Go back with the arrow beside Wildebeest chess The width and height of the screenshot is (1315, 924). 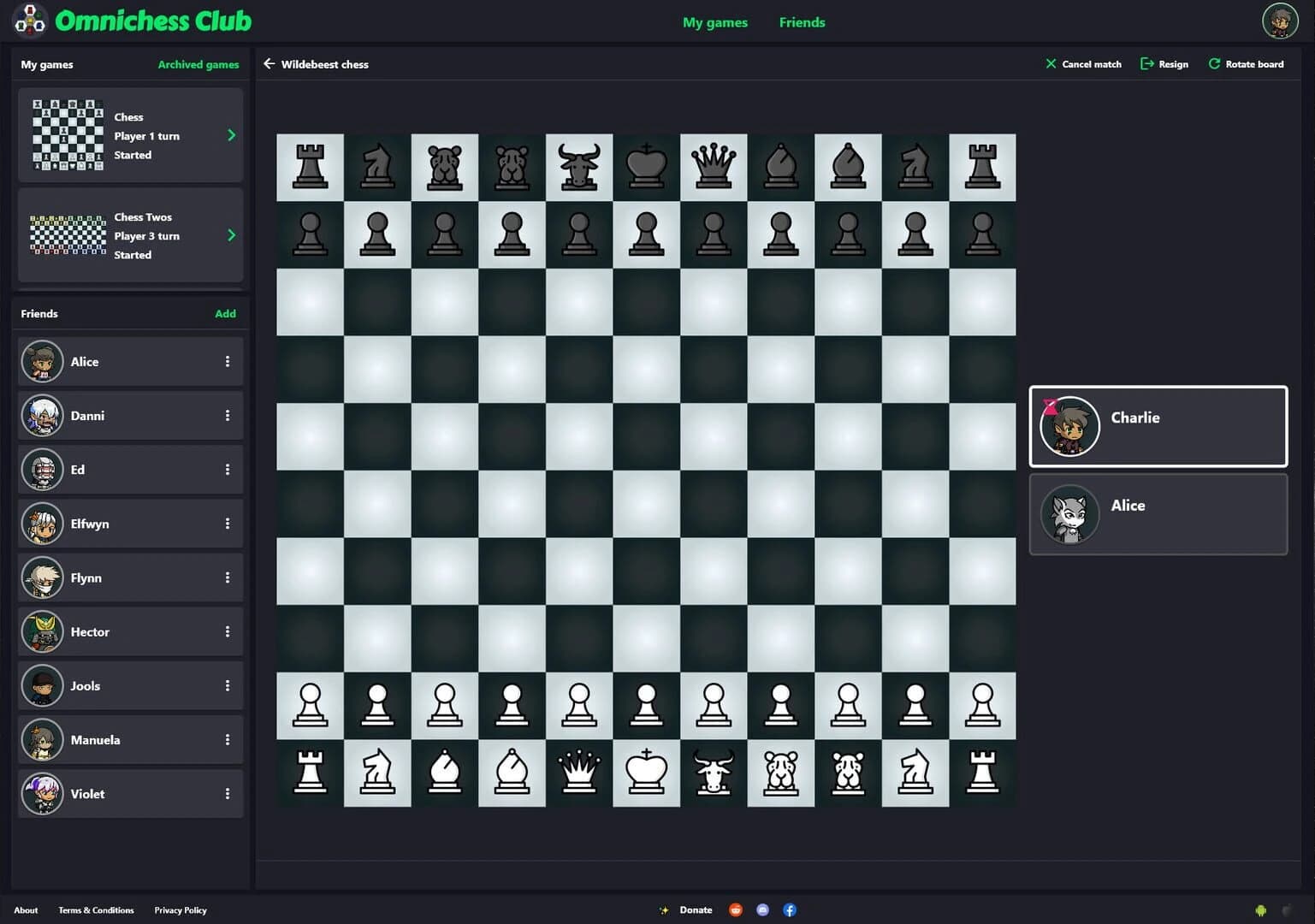click(269, 64)
